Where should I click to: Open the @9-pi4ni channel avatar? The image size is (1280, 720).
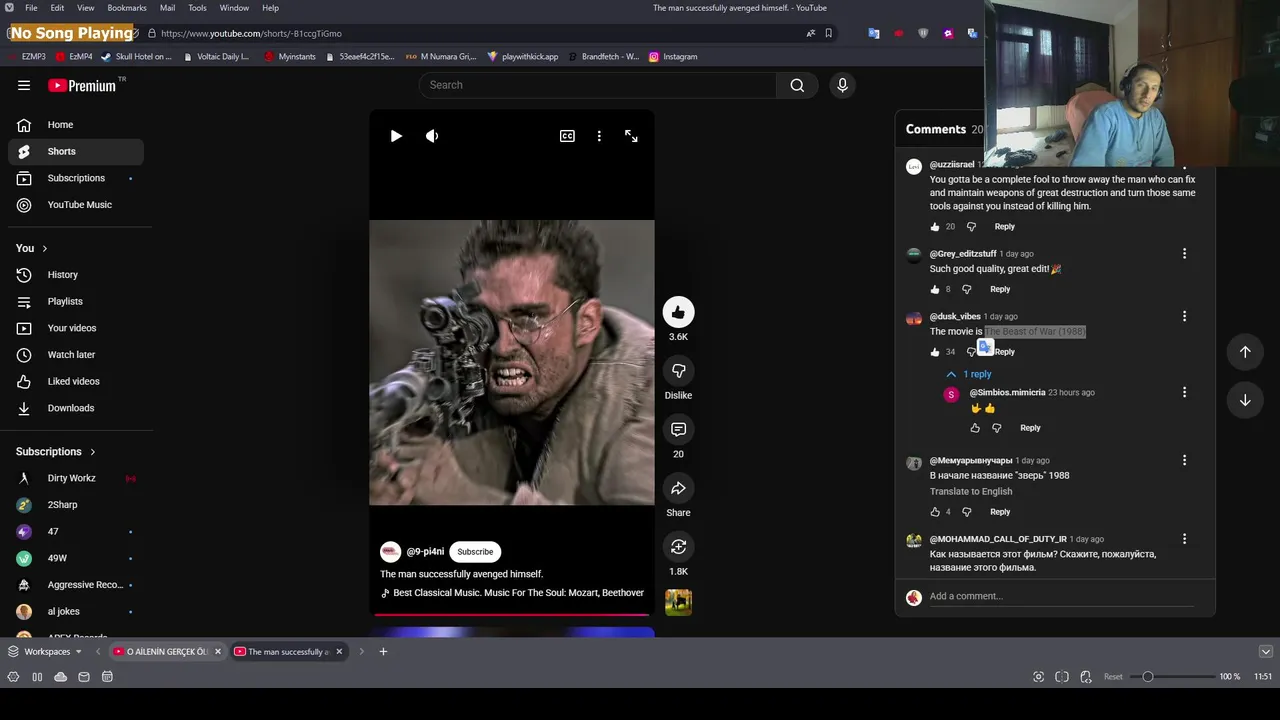[390, 552]
